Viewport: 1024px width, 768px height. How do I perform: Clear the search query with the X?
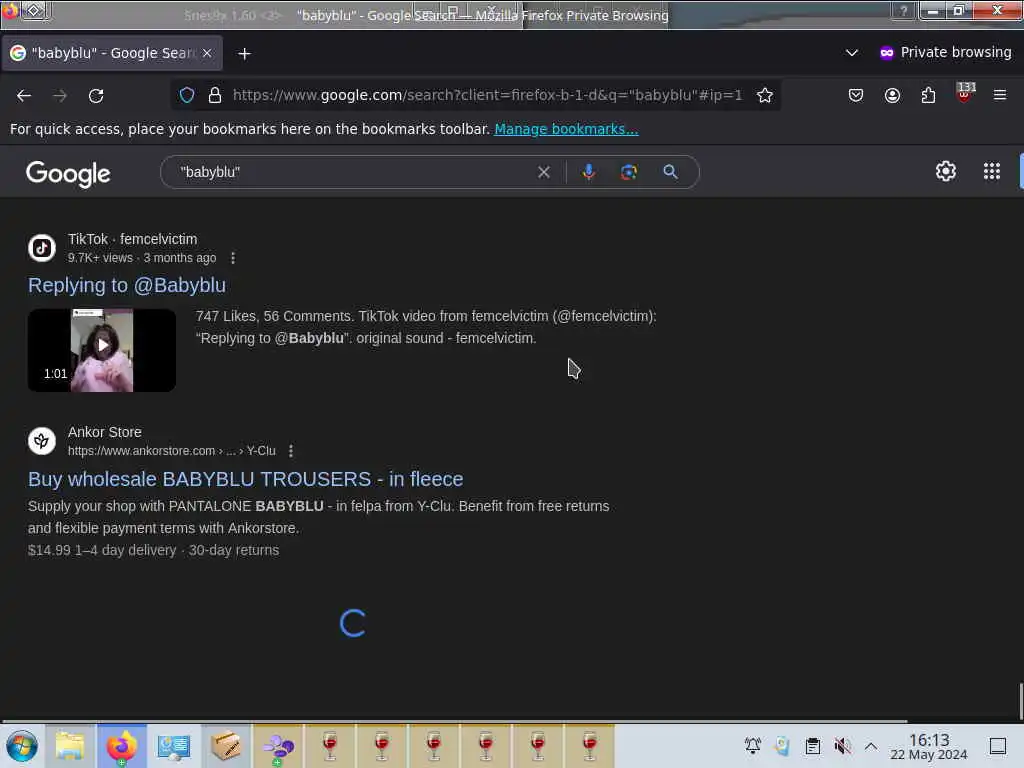coord(543,172)
